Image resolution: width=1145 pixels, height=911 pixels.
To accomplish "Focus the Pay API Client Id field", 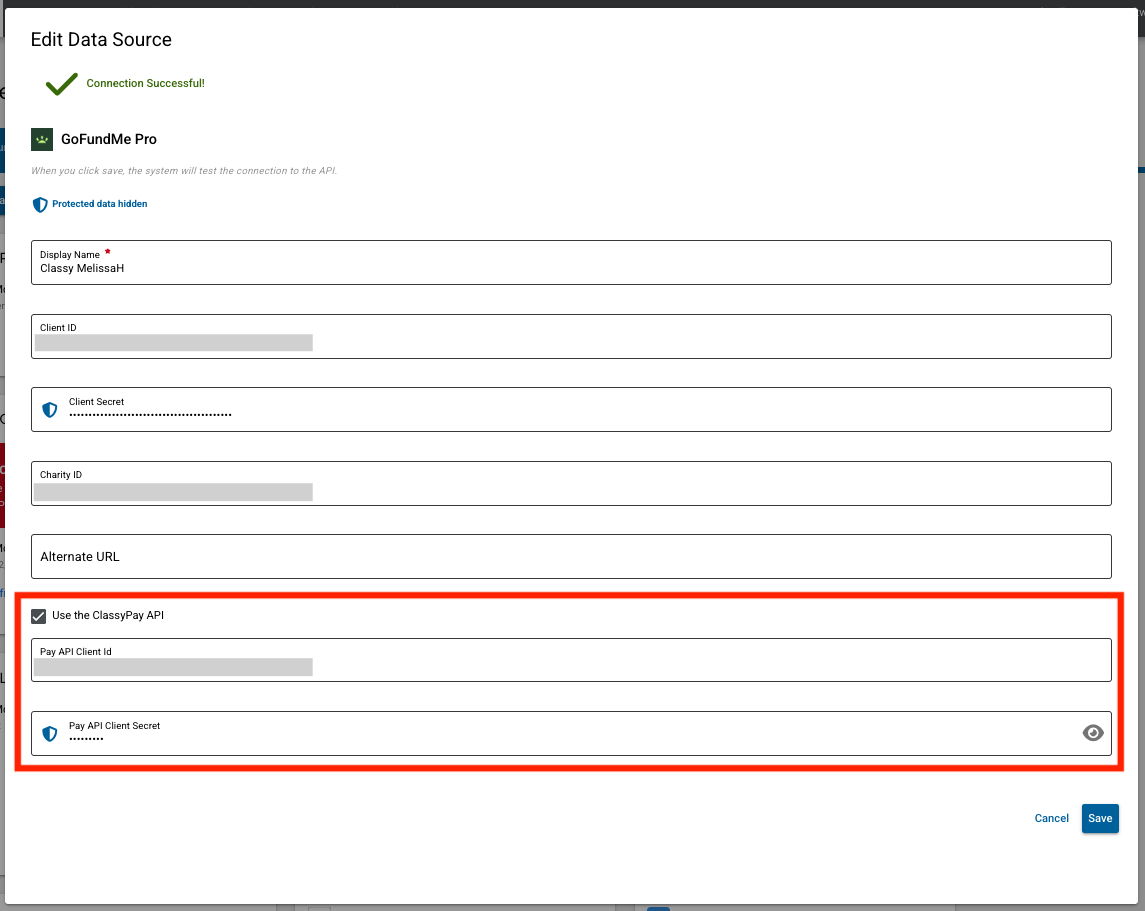I will (571, 660).
